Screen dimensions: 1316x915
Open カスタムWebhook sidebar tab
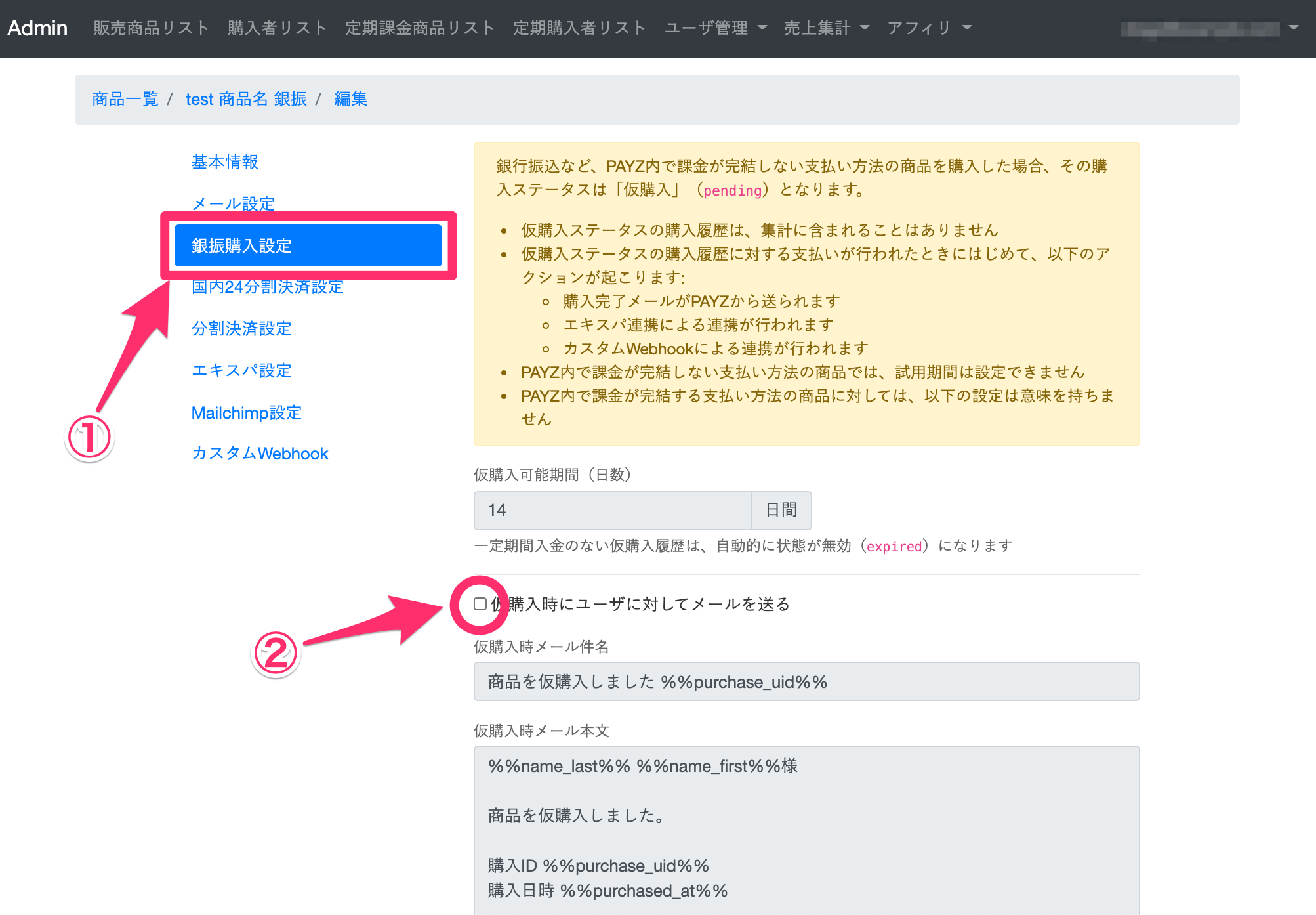coord(260,454)
